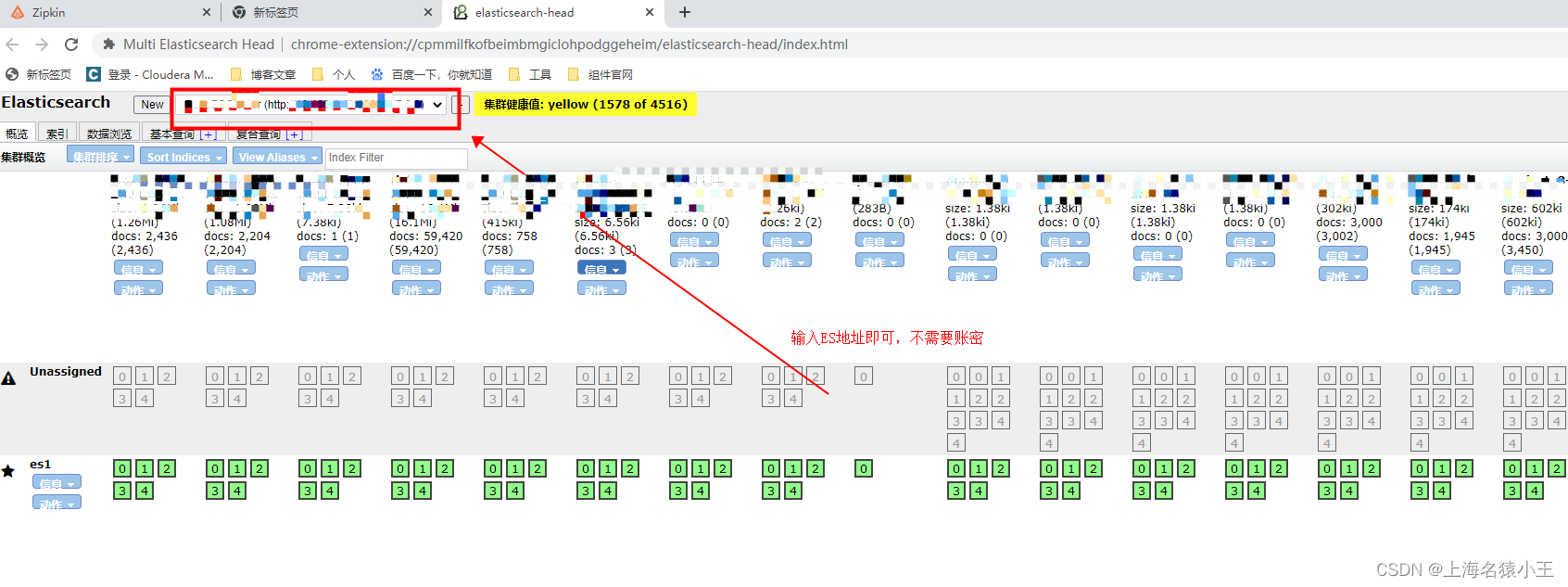Open a new browser tab with plus button

coord(685,12)
